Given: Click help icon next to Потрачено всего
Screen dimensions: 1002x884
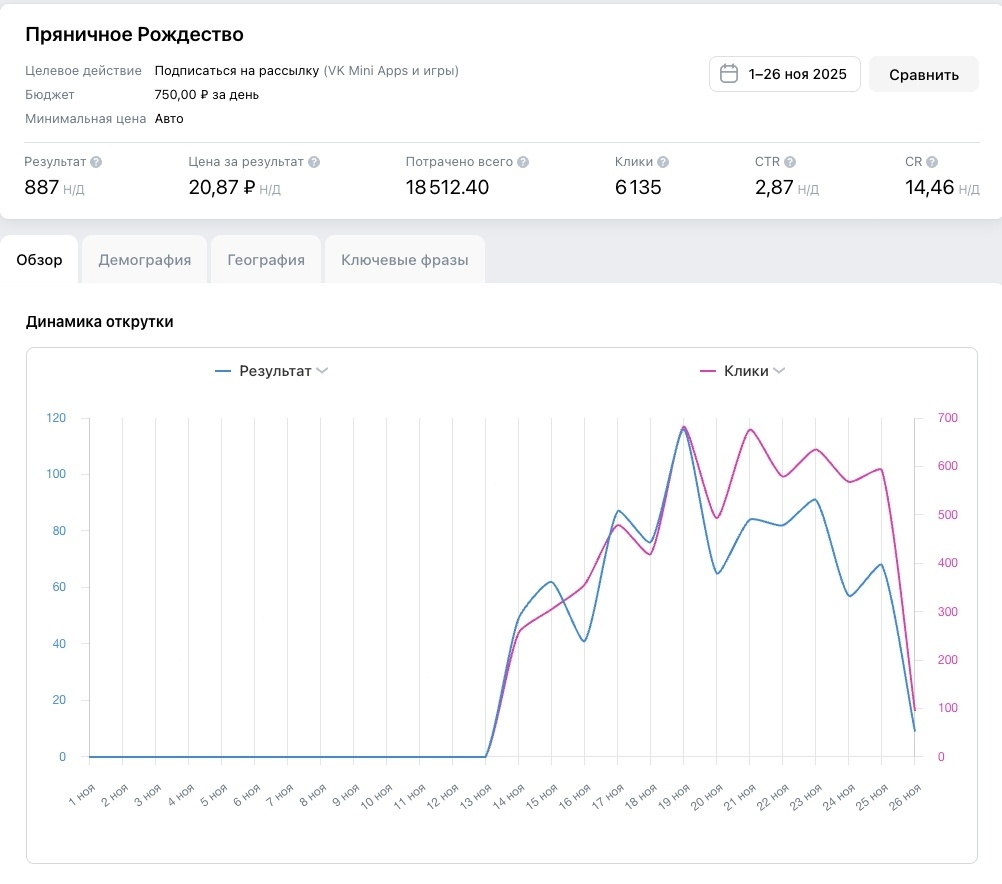Looking at the screenshot, I should (x=523, y=162).
